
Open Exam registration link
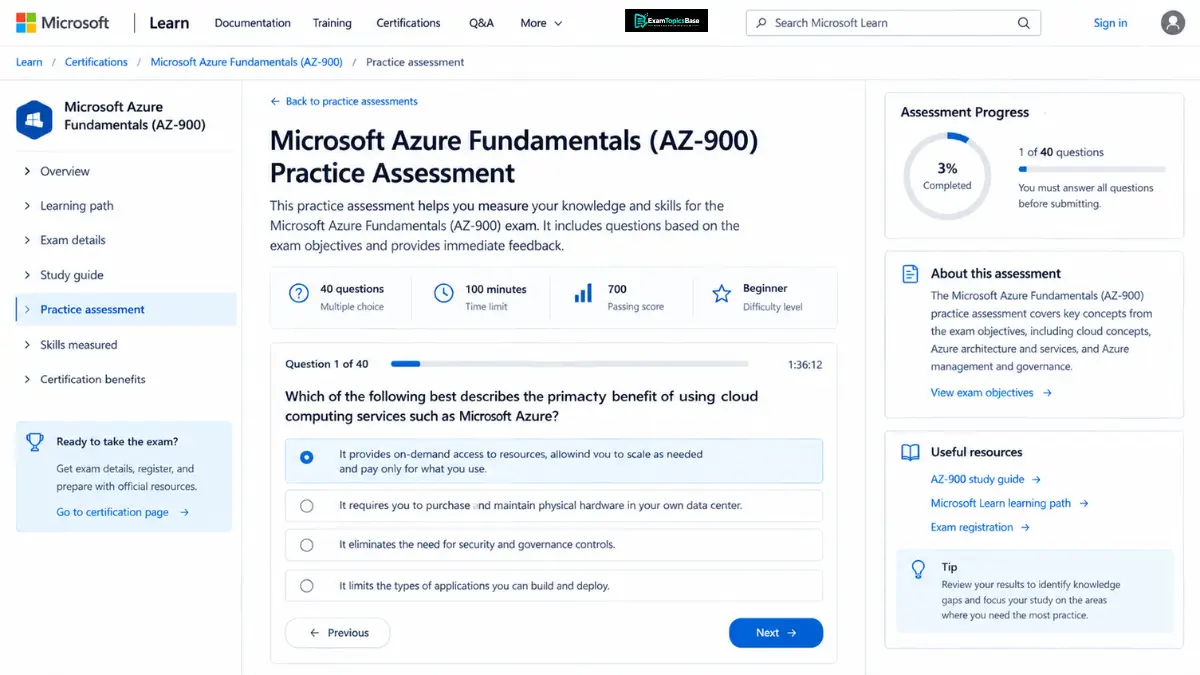(x=980, y=527)
